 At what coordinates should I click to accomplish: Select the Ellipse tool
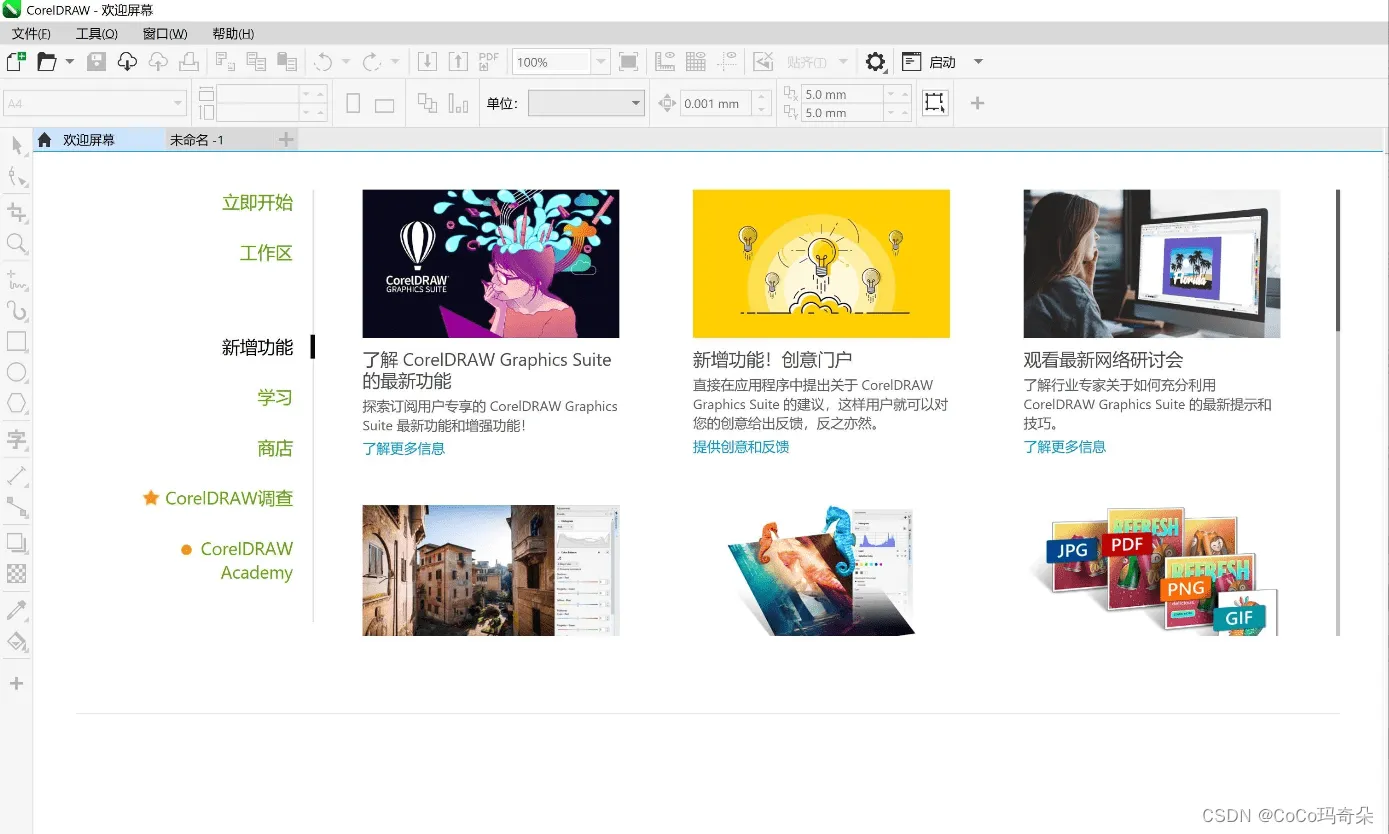coord(17,373)
